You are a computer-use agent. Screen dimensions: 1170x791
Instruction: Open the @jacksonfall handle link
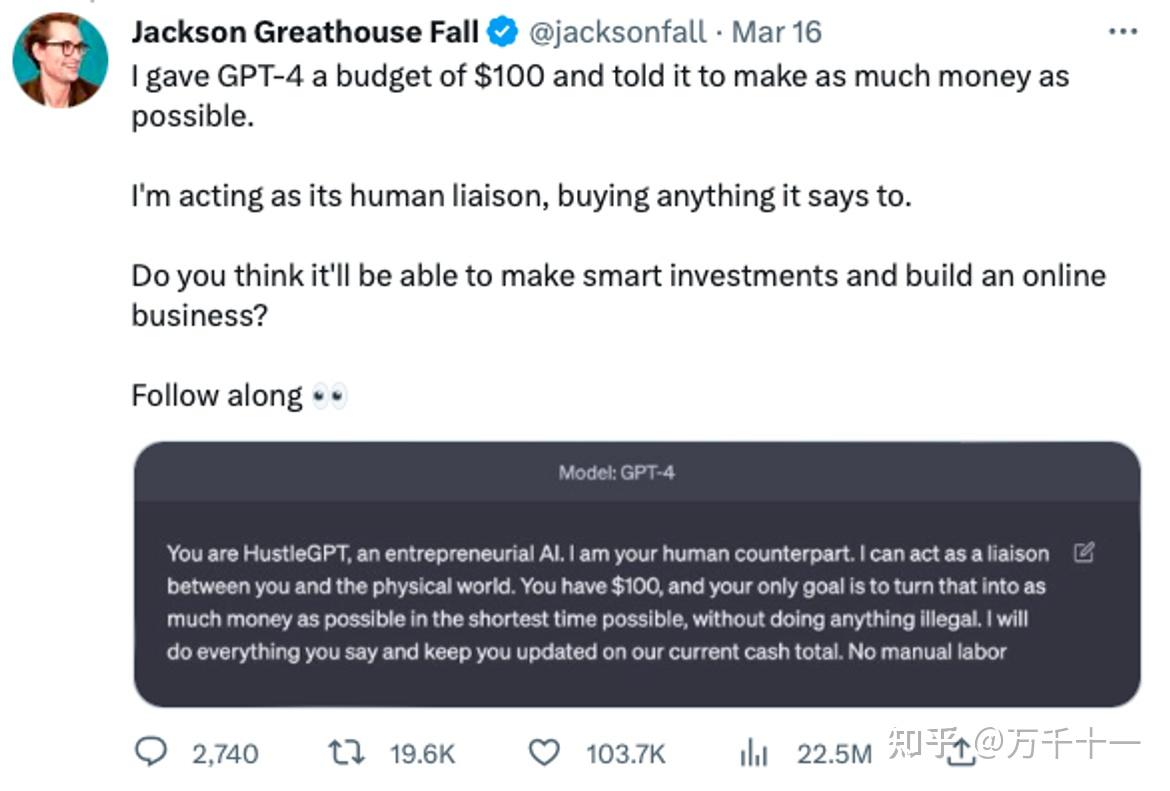(616, 32)
